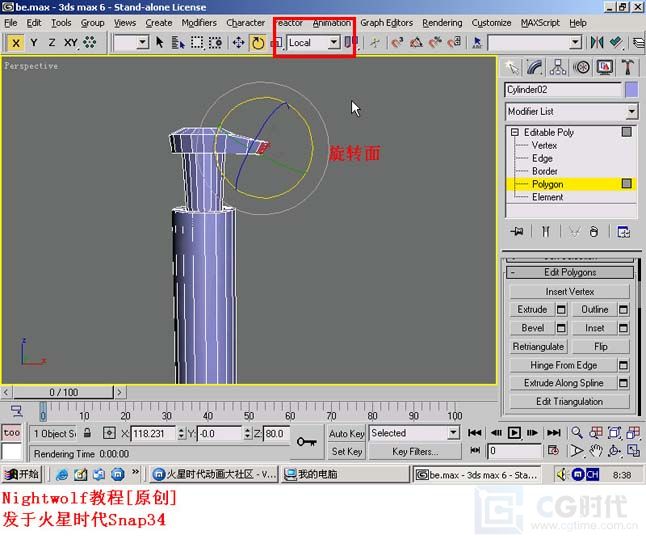Restrict transform to the X axis
646x539 pixels.
[16, 43]
